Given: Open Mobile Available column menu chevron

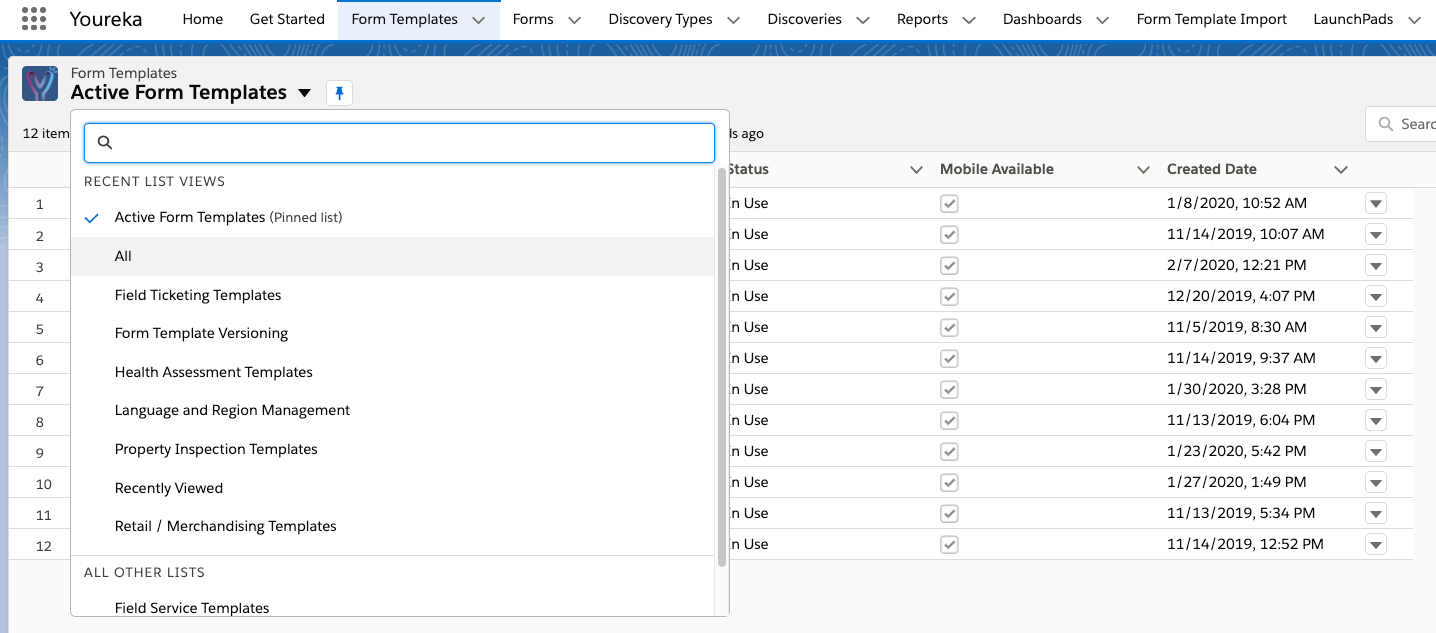Looking at the screenshot, I should (x=1143, y=170).
